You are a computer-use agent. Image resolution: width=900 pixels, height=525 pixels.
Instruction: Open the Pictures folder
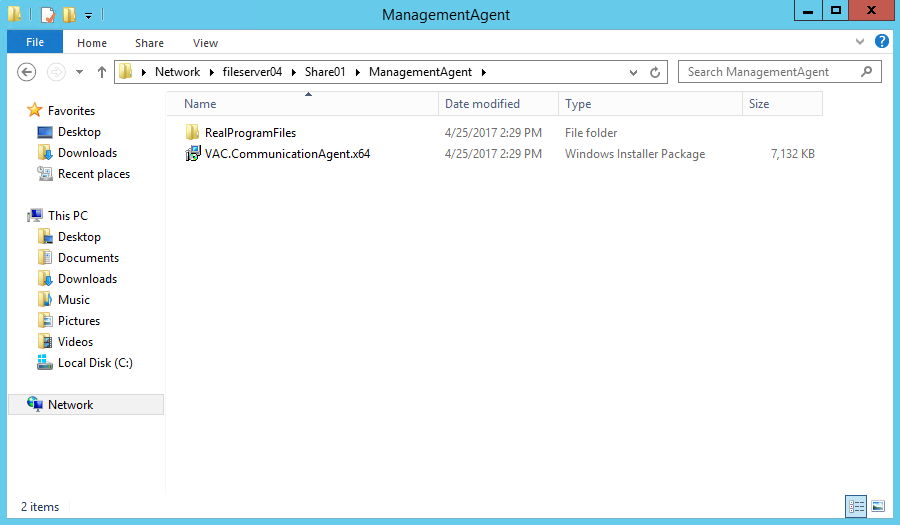(79, 321)
